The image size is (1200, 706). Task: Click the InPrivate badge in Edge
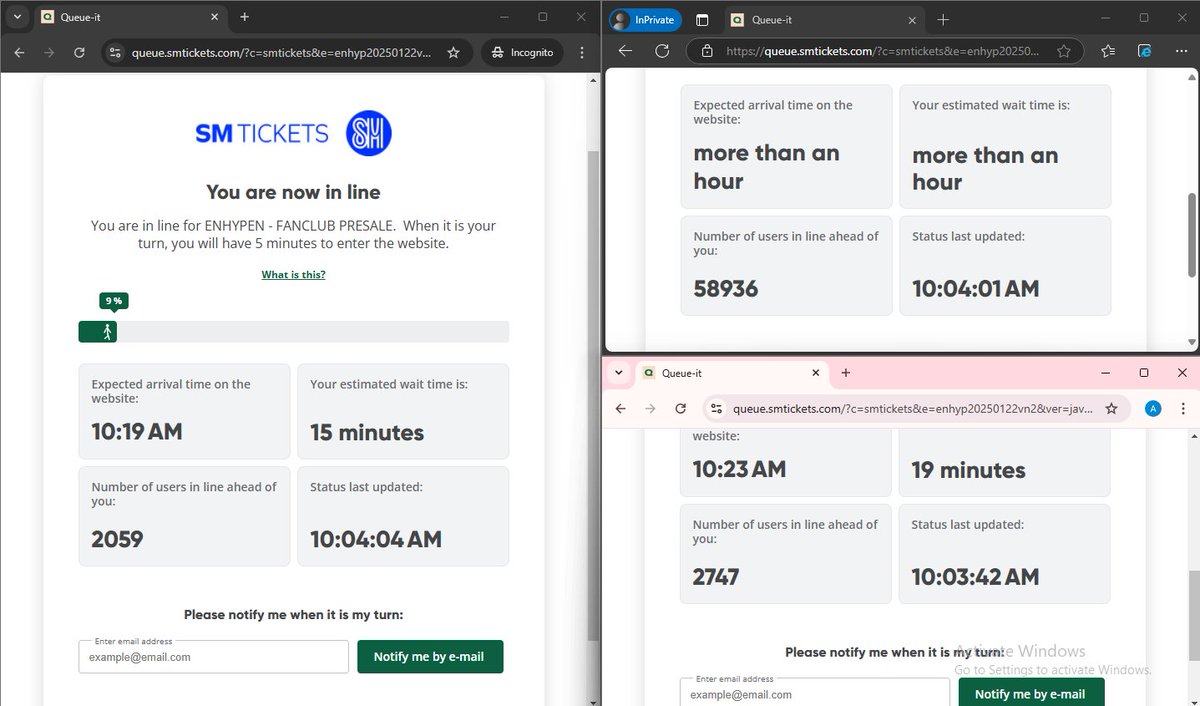(645, 20)
